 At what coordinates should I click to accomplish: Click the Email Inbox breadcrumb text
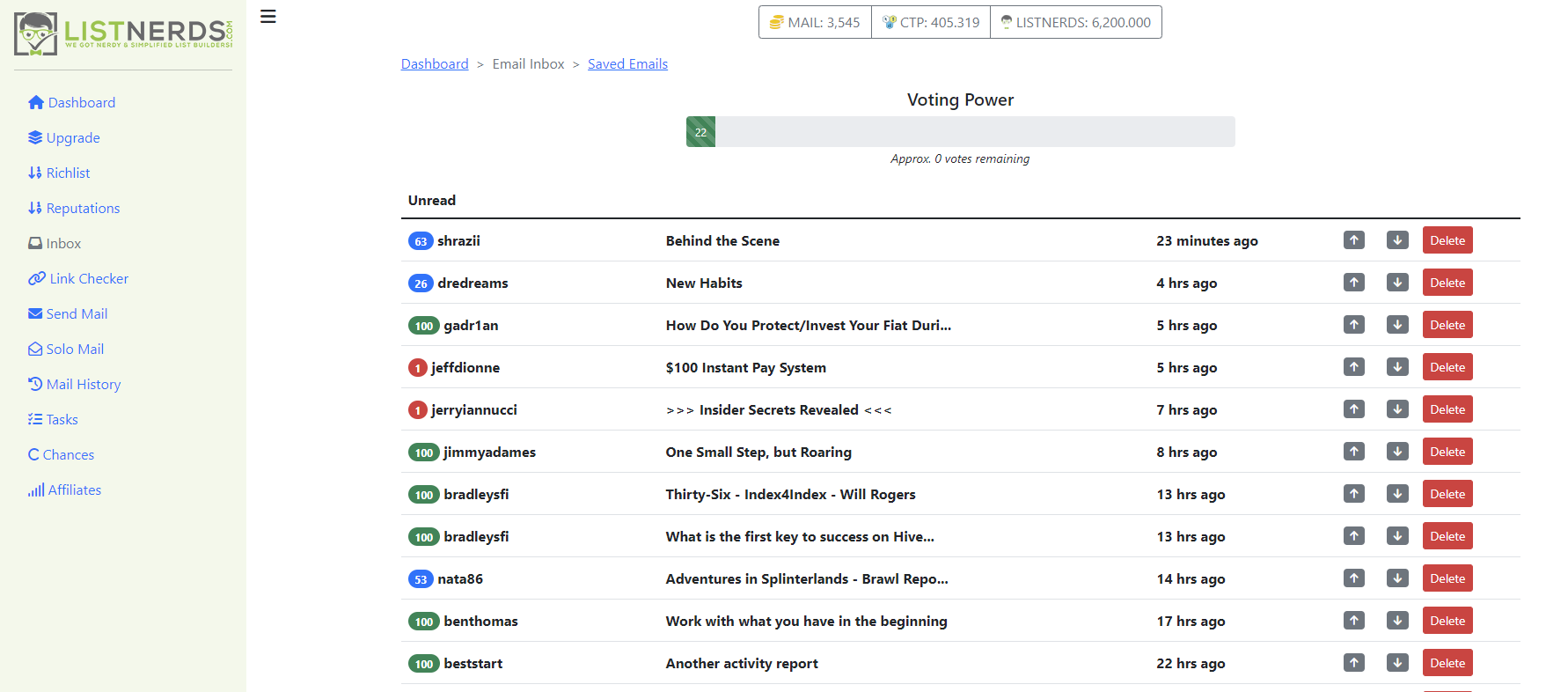click(x=529, y=63)
